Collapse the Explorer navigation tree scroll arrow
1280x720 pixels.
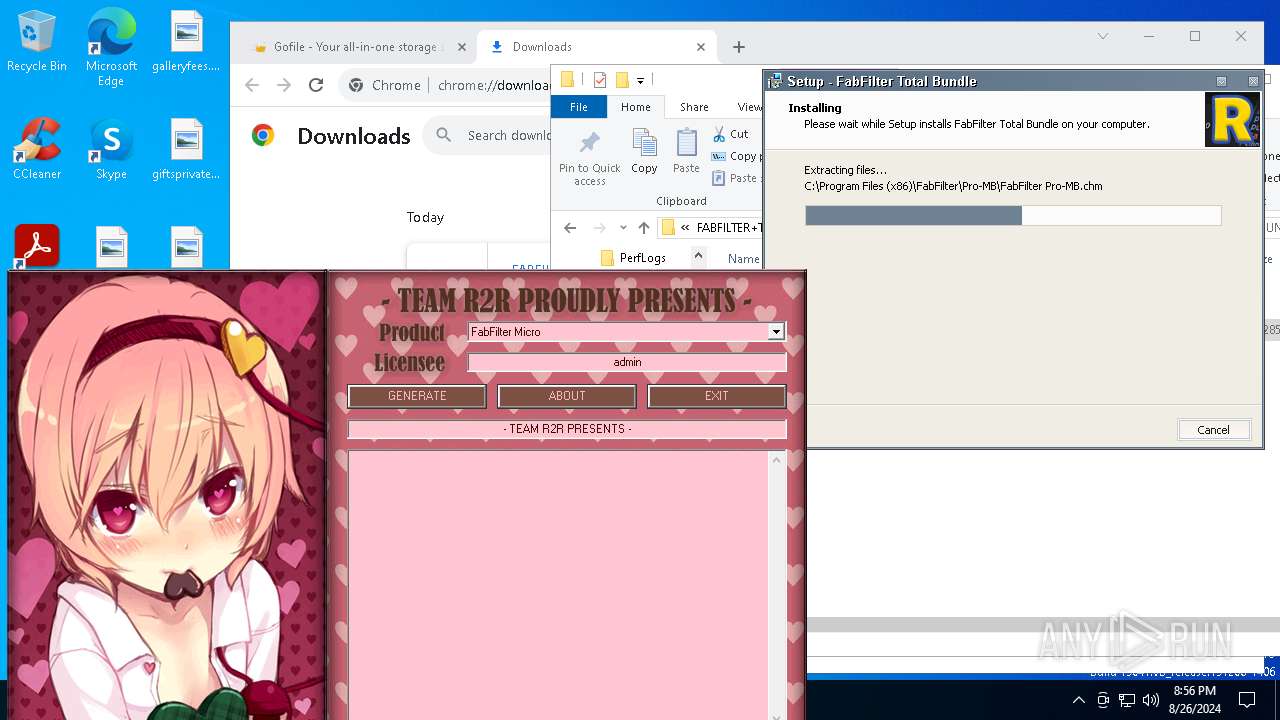click(698, 257)
